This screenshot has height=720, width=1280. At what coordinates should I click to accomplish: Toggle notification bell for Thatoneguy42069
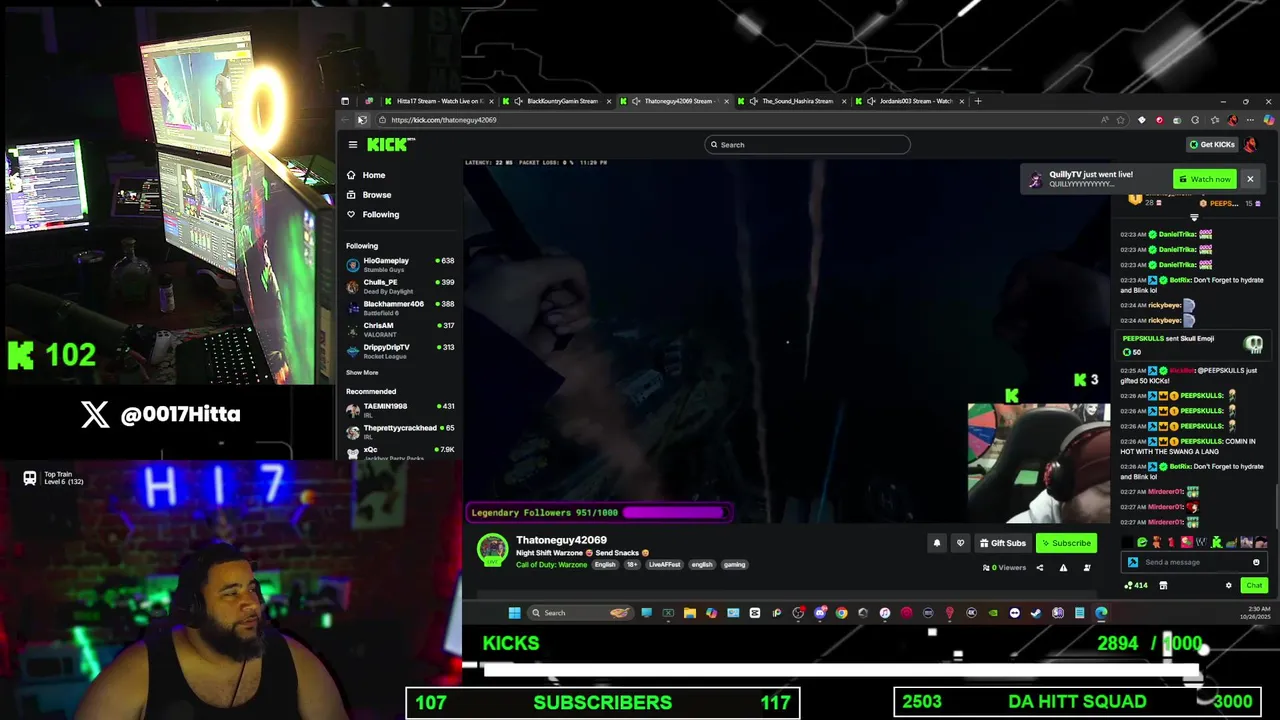(937, 543)
